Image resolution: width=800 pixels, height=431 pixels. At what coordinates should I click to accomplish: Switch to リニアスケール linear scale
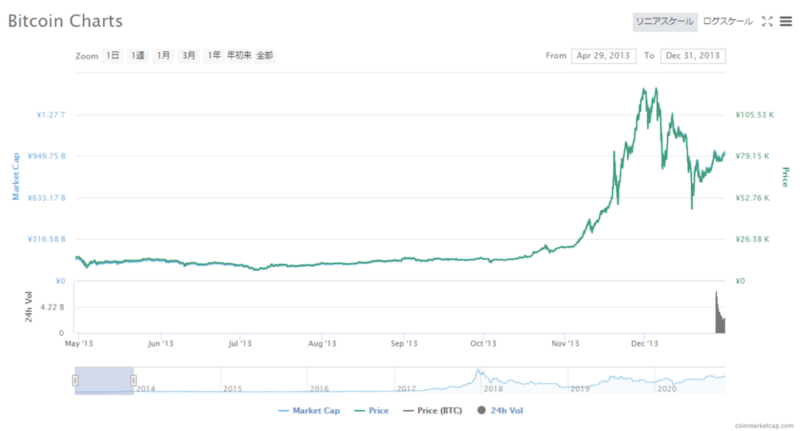[x=665, y=22]
